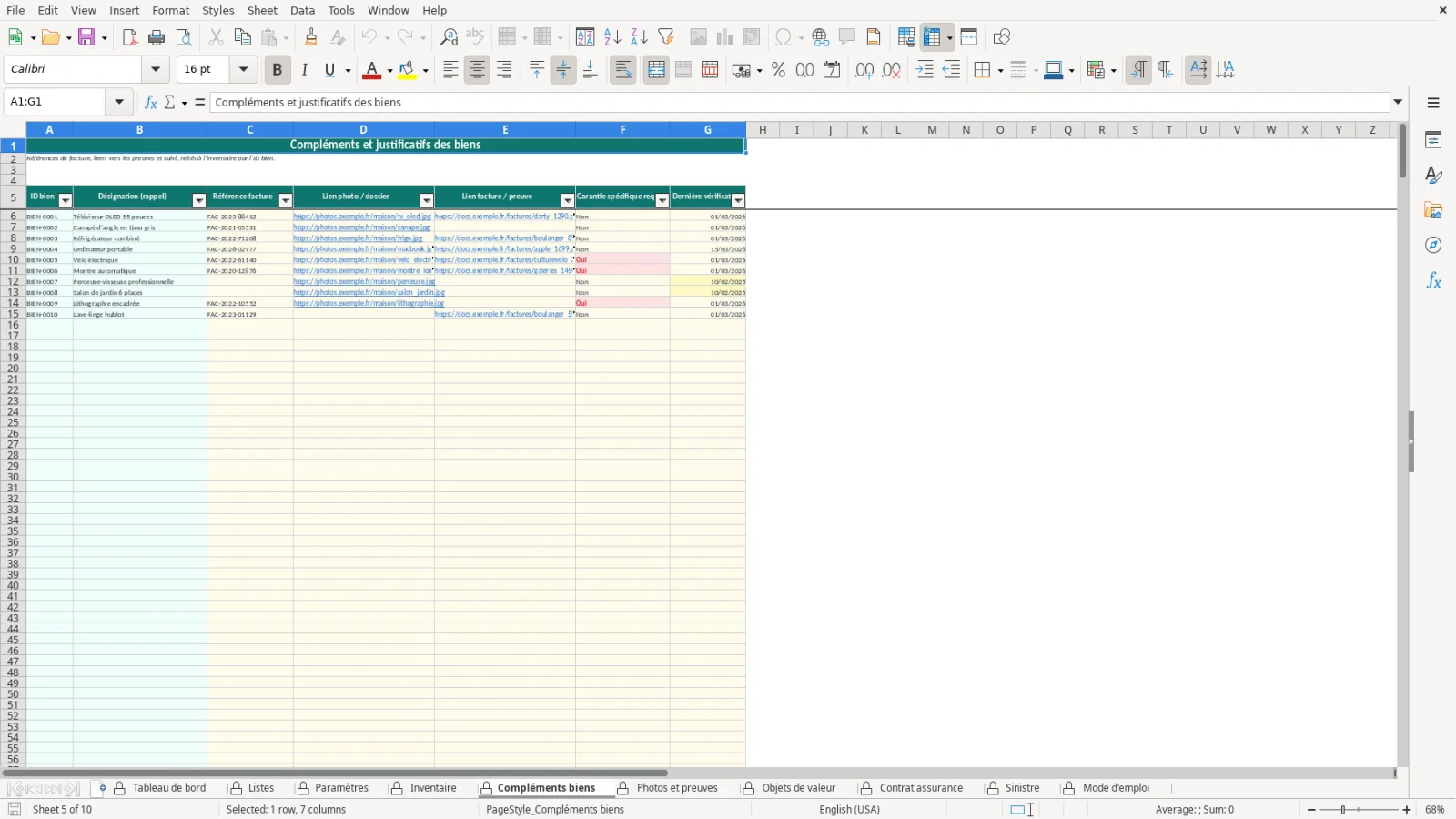Toggle Center Horizontally alignment
This screenshot has width=1456, height=819.
pos(477,70)
